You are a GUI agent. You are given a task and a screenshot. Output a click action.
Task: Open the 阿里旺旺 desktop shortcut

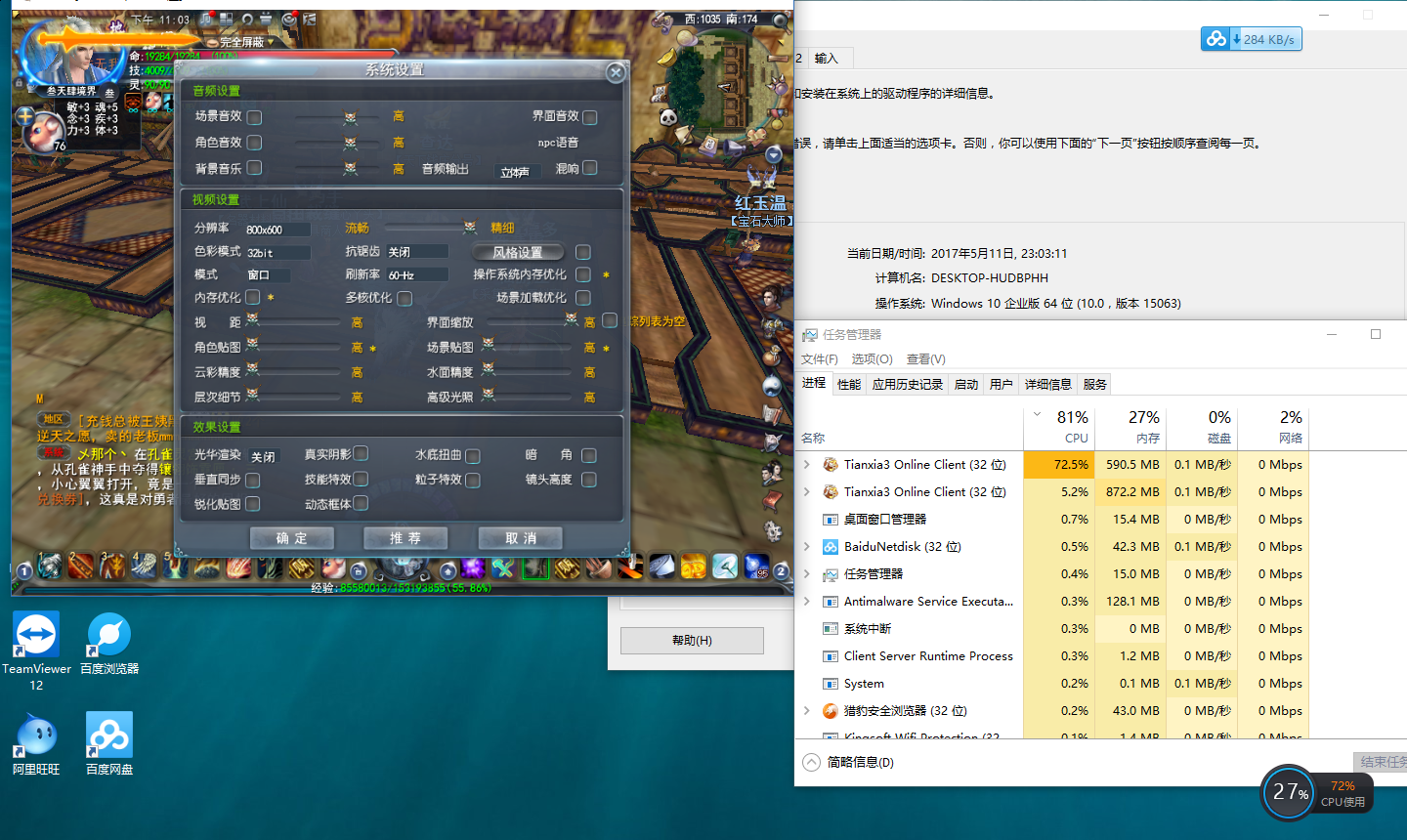(36, 744)
